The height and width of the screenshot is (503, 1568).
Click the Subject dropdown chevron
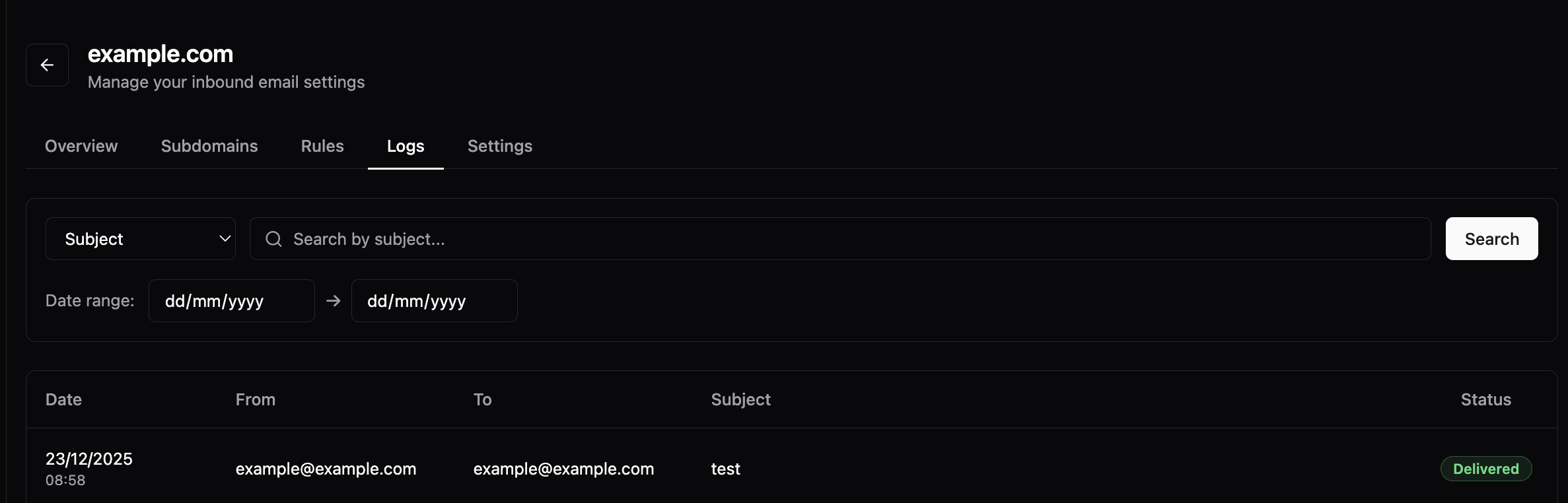[225, 239]
